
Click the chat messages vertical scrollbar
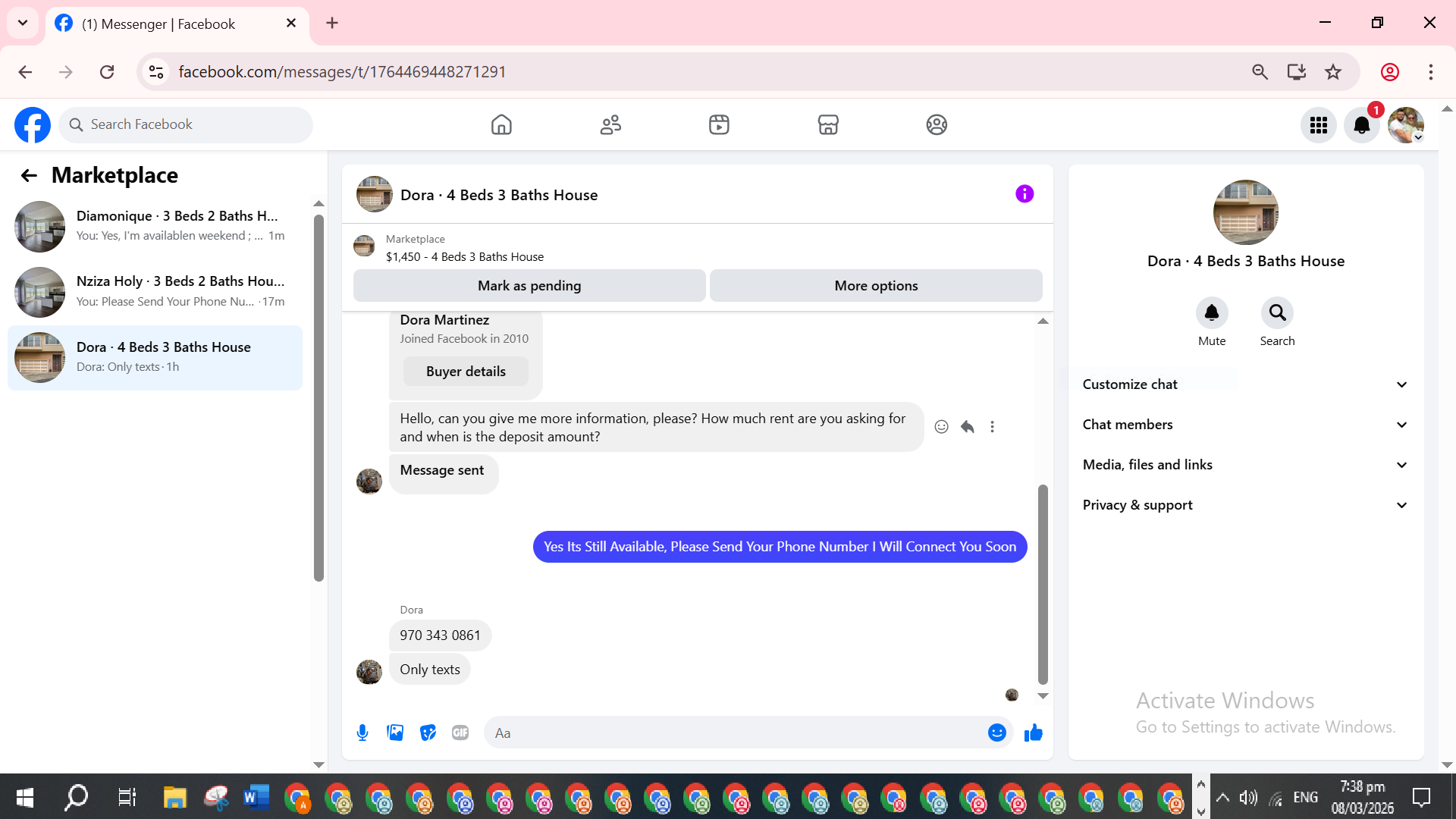pos(1043,584)
